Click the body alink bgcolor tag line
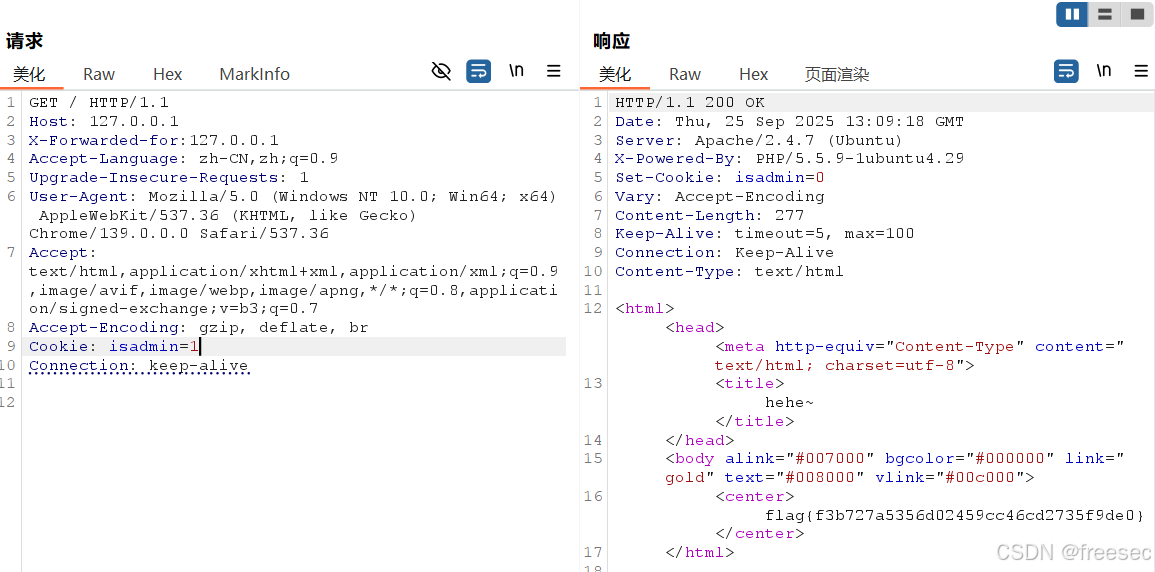Viewport: 1155px width, 572px height. [895, 467]
